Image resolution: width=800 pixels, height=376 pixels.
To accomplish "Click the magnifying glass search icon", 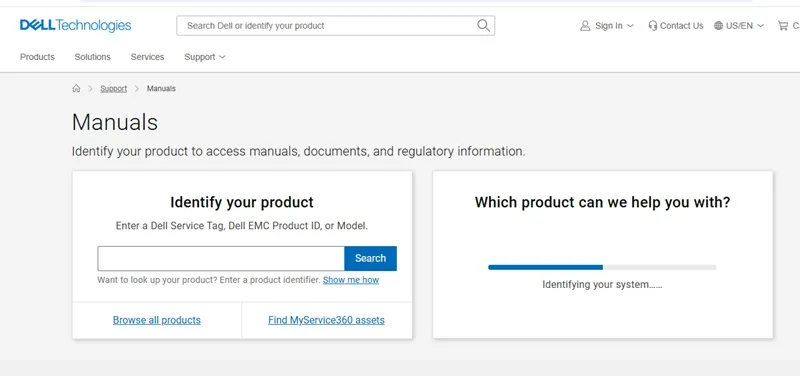I will 483,26.
